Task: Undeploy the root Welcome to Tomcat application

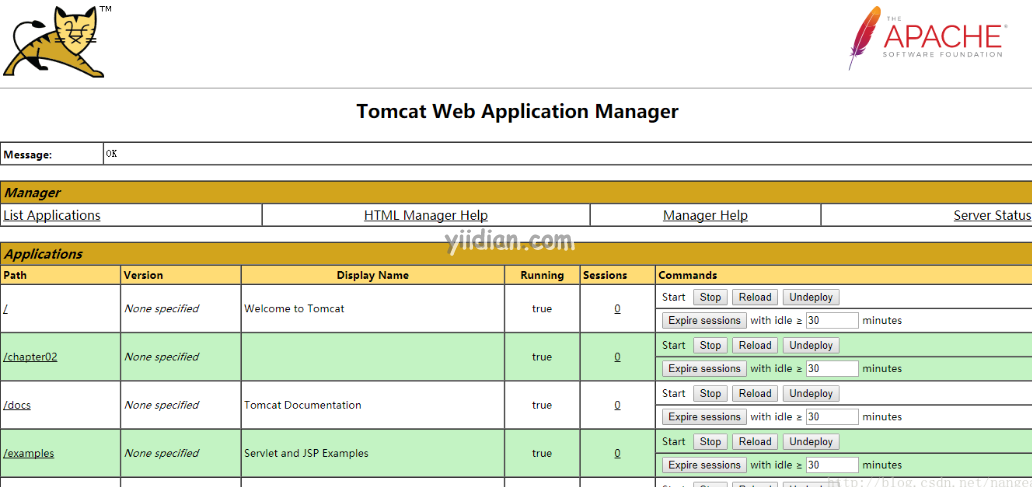Action: [811, 297]
